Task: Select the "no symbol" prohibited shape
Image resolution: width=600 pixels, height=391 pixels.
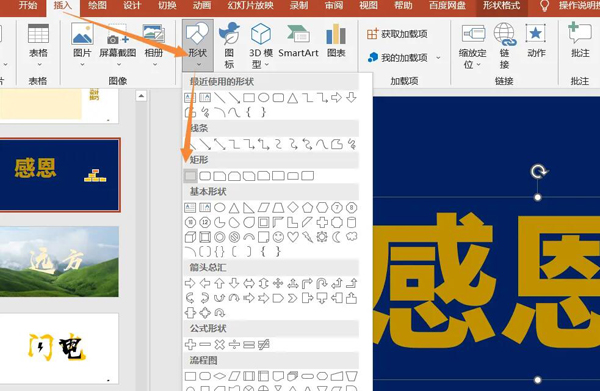Action: [x=234, y=237]
